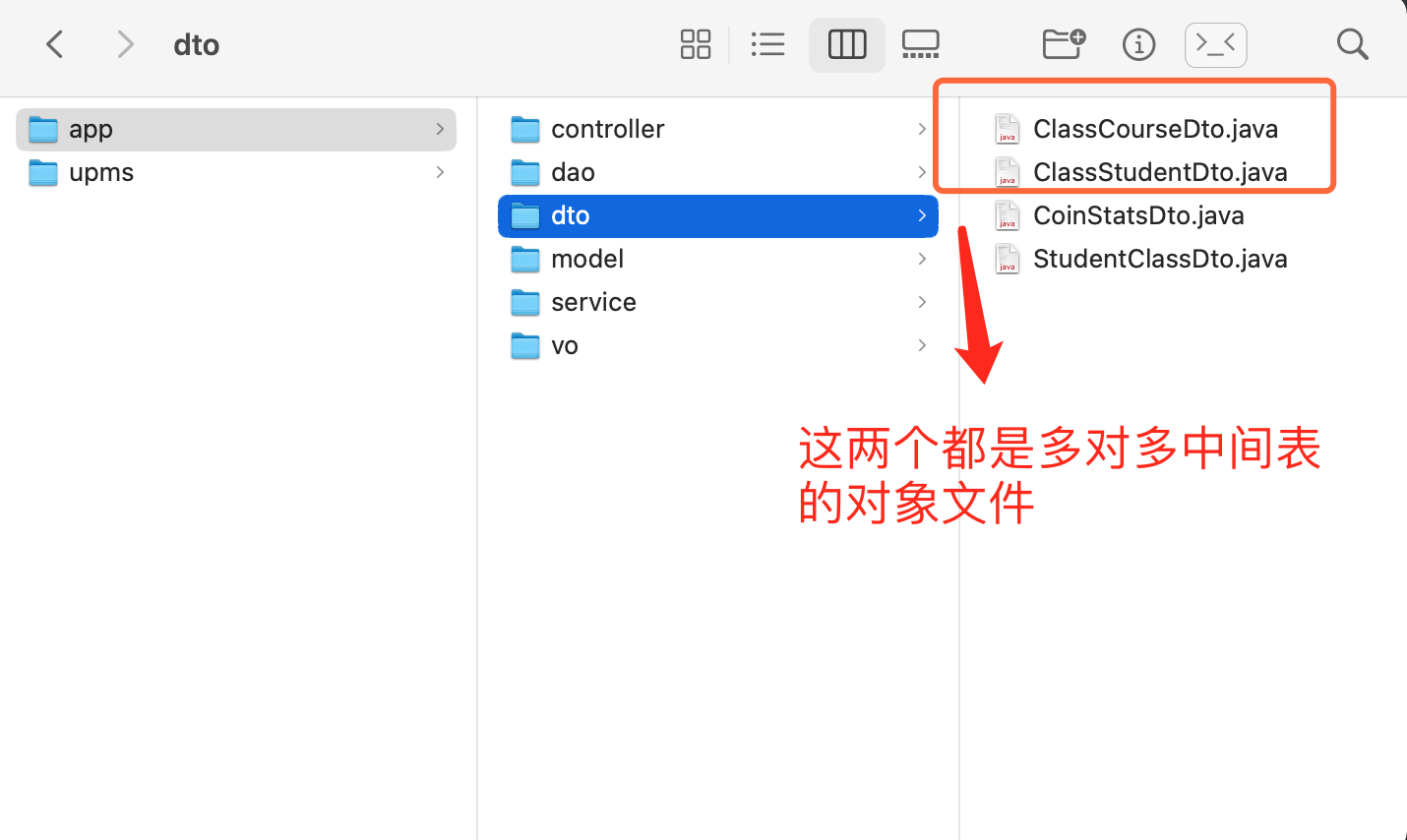The height and width of the screenshot is (840, 1407).
Task: Click the vo folder icon
Action: (x=525, y=345)
